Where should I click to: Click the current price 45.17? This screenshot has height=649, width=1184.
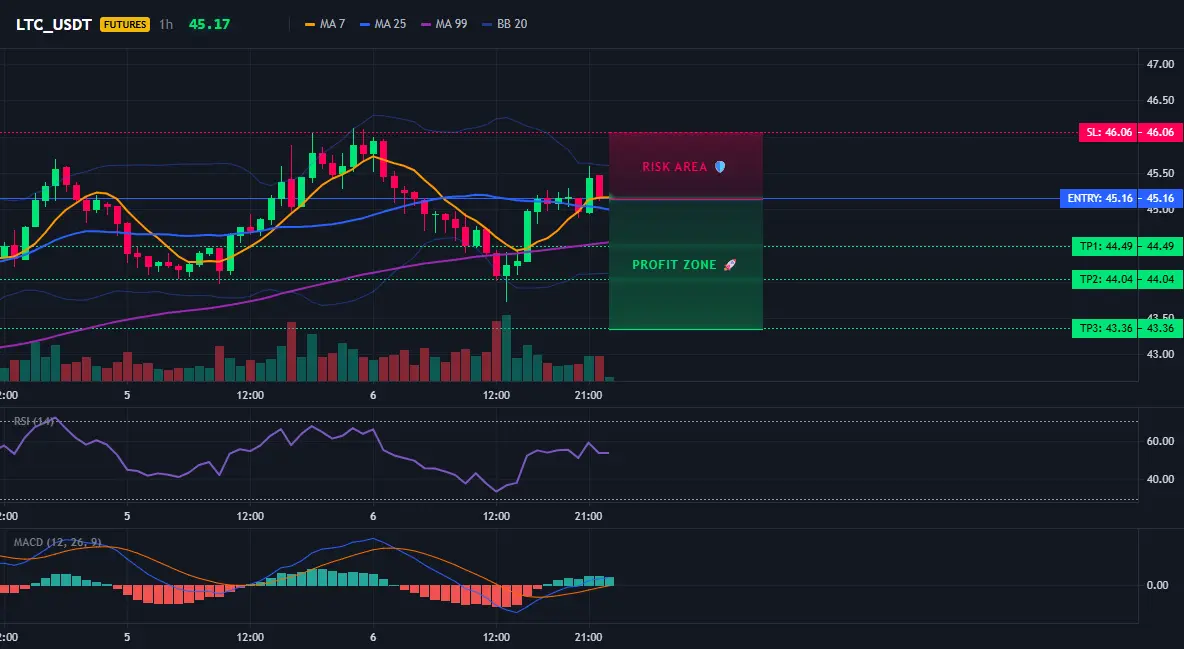(209, 24)
